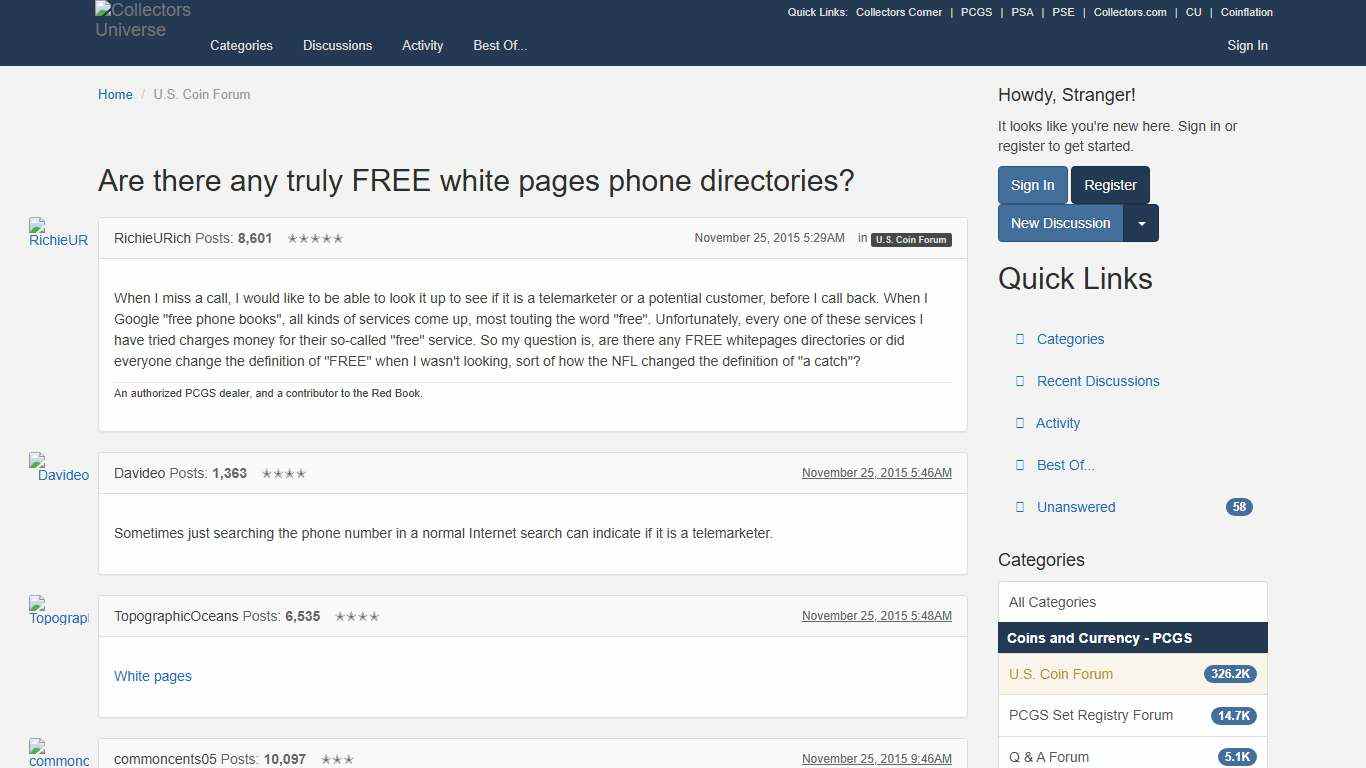Open the White pages link in TopographicOceans' reply

tap(152, 676)
